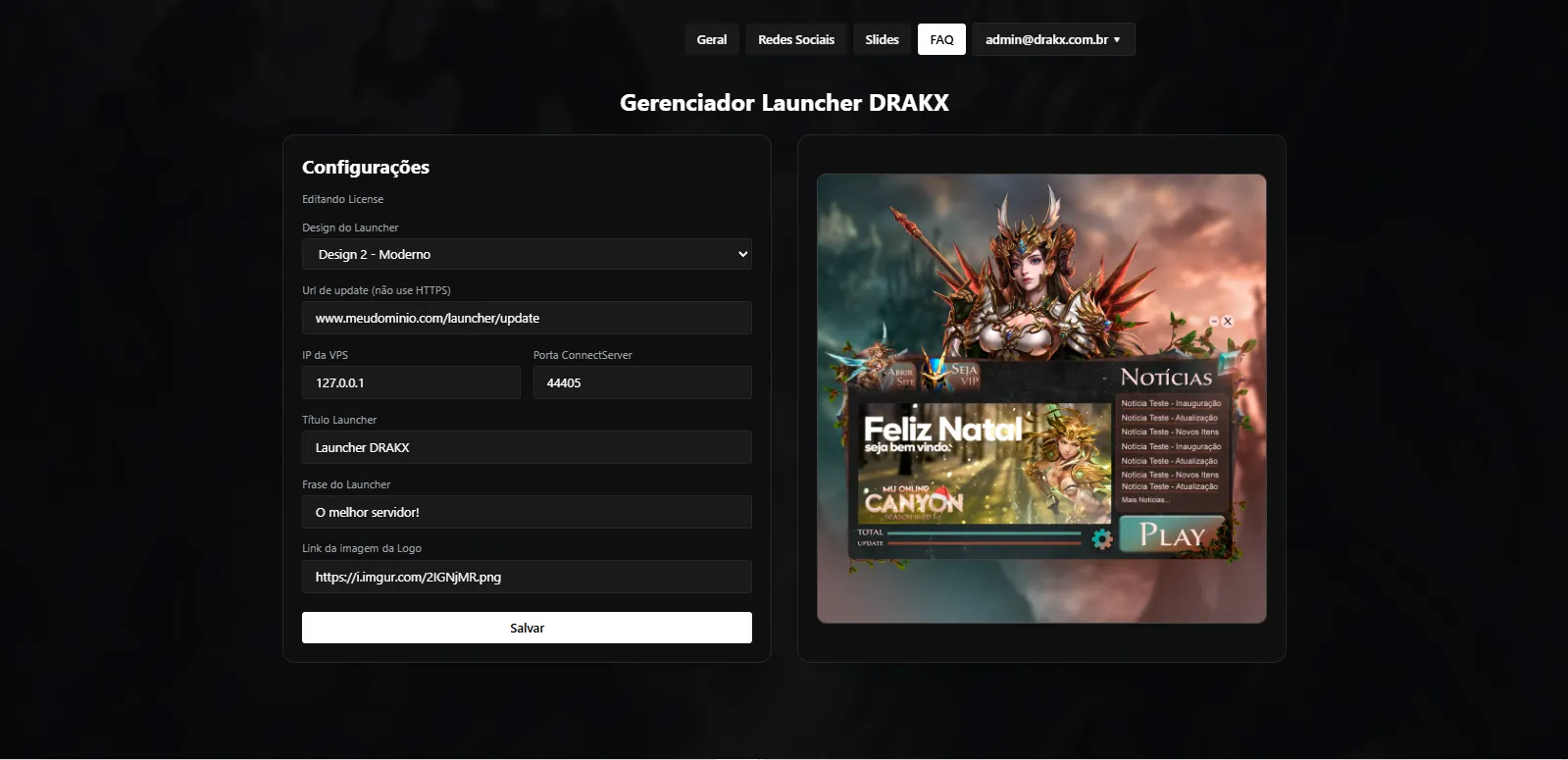Click the gear settings icon in launcher preview

click(1102, 538)
